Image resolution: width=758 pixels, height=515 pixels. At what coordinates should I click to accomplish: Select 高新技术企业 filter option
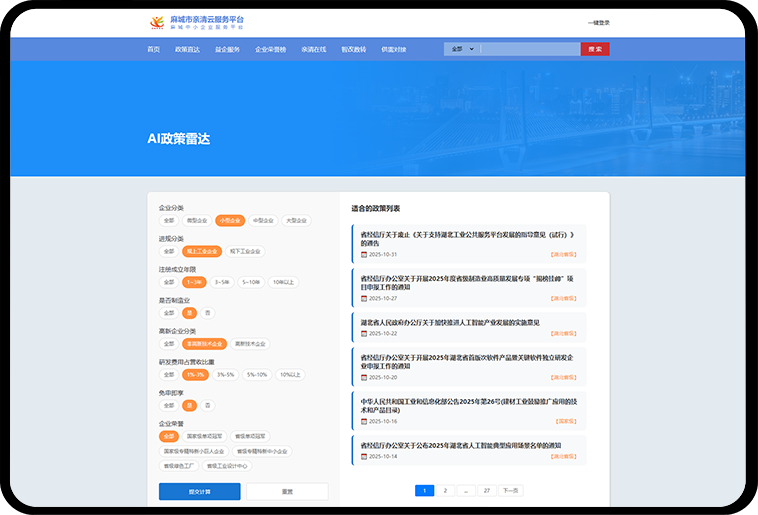(250, 343)
